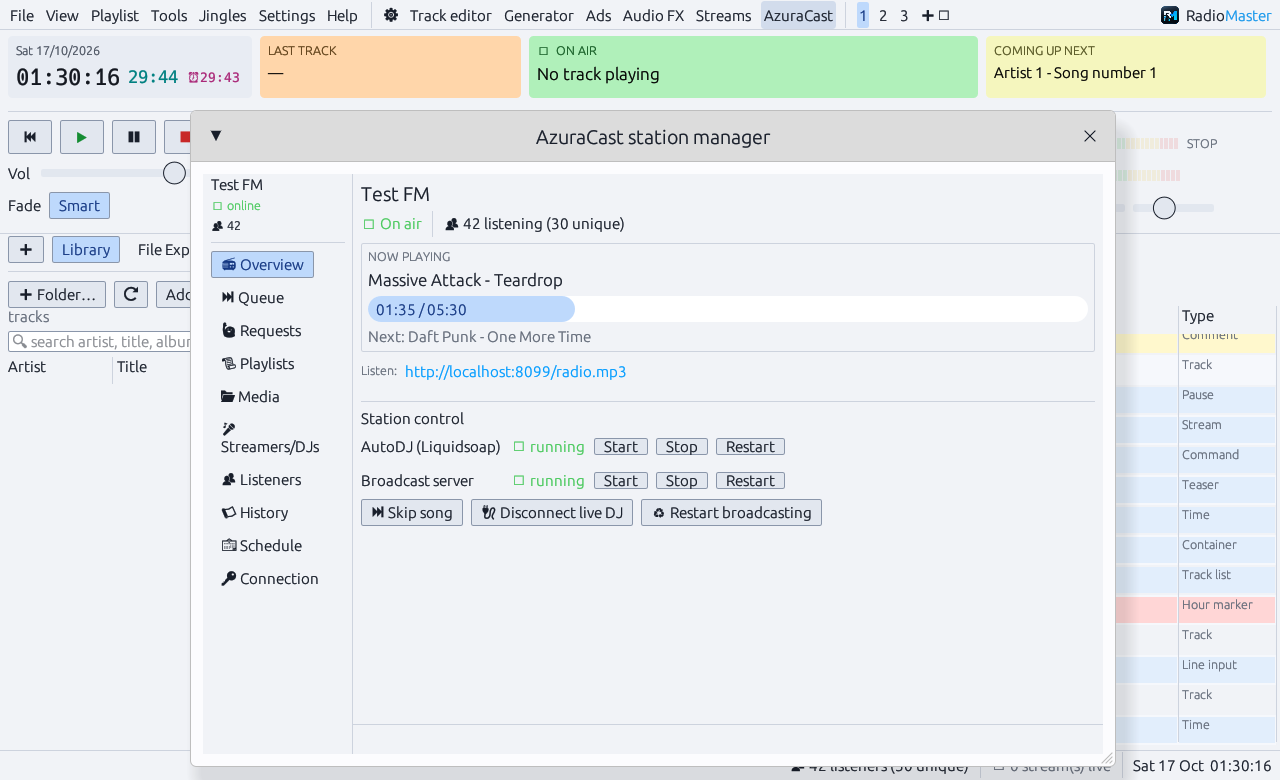Open Streamers/DJs section
The width and height of the screenshot is (1280, 780).
point(270,438)
